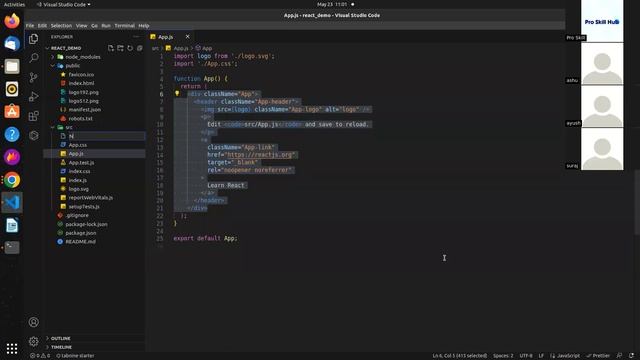Close the App.js editor tab

(187, 37)
